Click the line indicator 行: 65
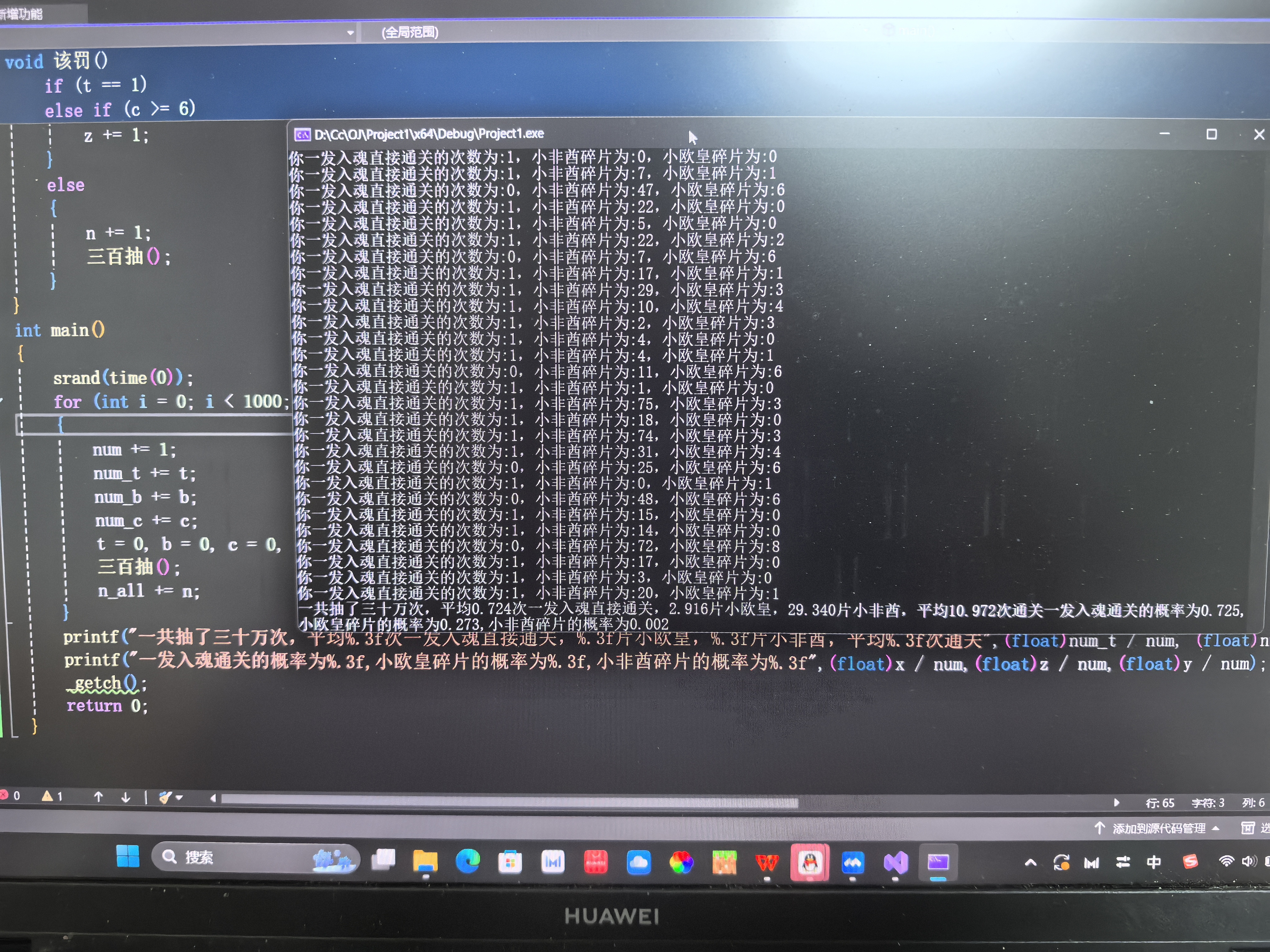 coord(1160,803)
